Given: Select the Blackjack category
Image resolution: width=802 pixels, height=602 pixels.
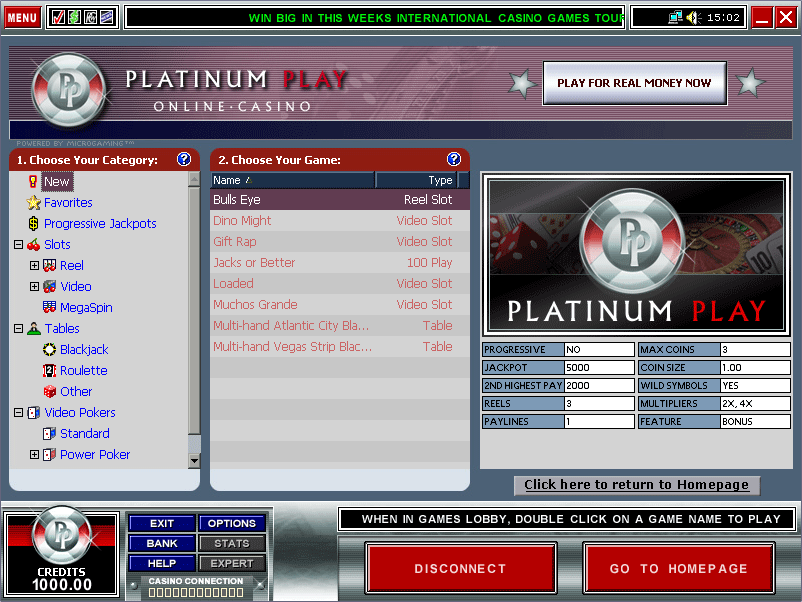Looking at the screenshot, I should (x=84, y=349).
